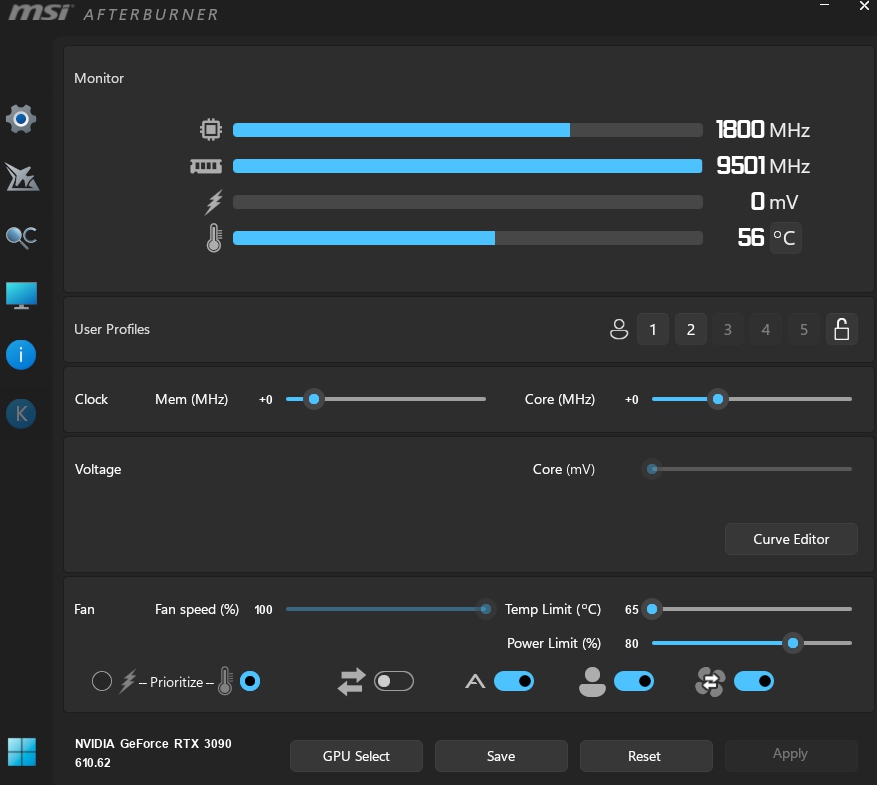Viewport: 877px width, 785px height.
Task: Open settings via the gear icon
Action: [x=21, y=119]
